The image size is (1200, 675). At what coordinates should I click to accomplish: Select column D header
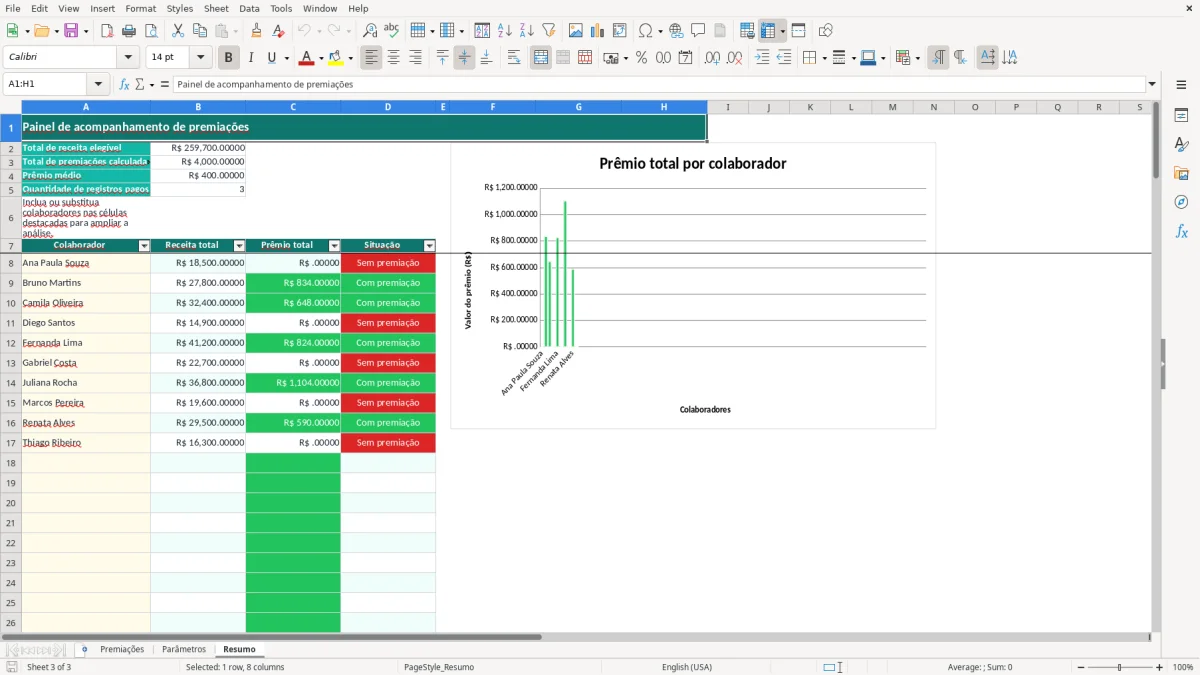[x=388, y=107]
